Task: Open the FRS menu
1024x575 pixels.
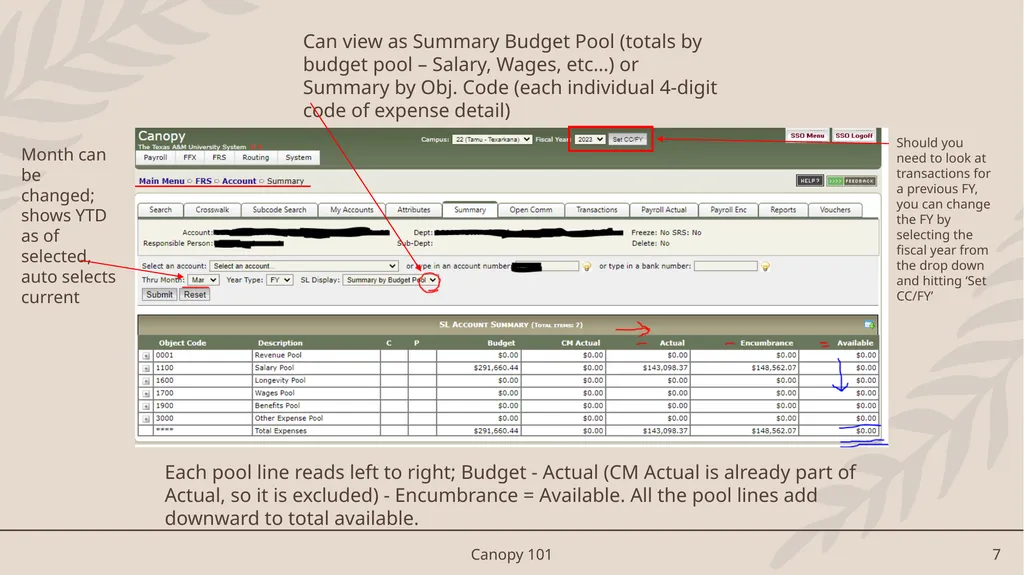Action: [219, 157]
